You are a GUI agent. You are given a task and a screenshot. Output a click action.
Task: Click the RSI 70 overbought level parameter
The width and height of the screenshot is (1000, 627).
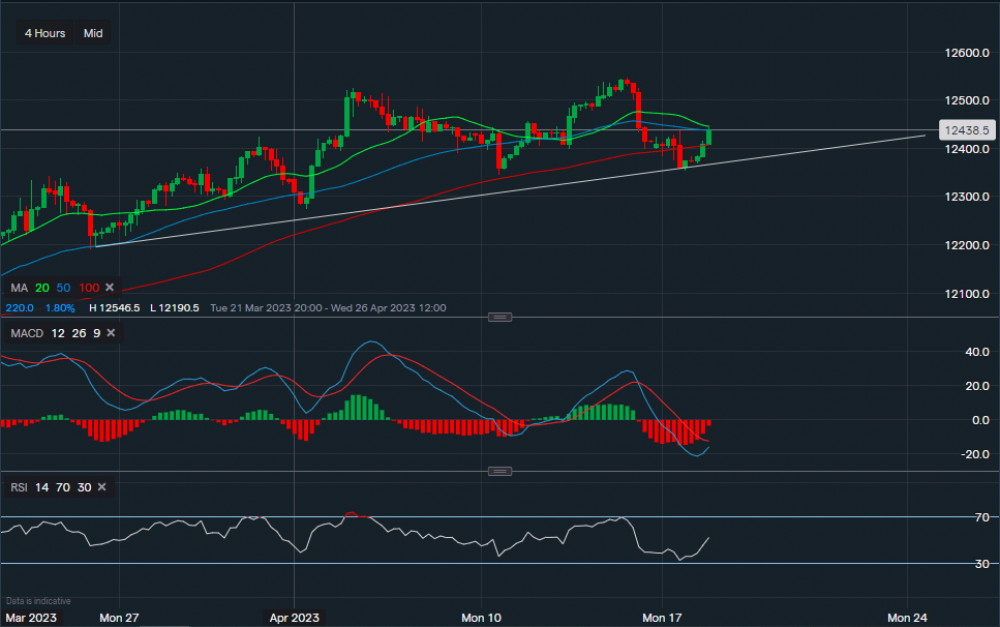[65, 487]
